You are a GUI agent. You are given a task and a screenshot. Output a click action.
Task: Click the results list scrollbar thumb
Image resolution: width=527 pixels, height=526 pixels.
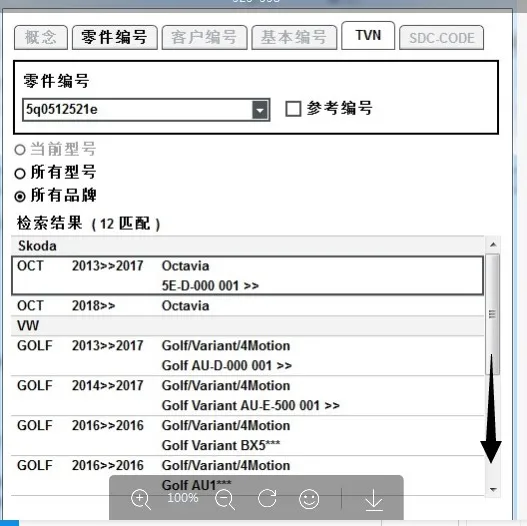(493, 314)
